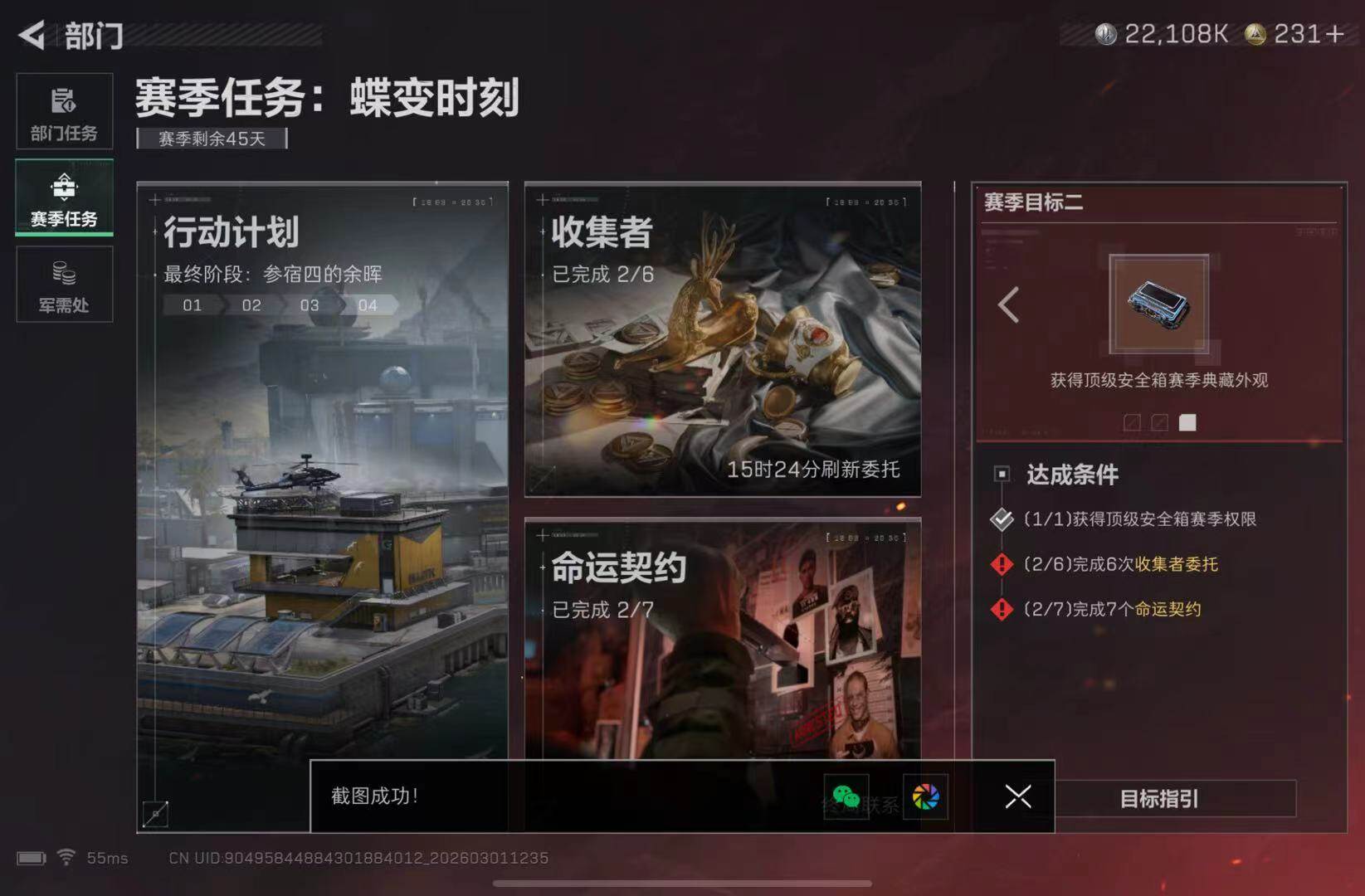The image size is (1365, 896).
Task: Select the third goal page indicator
Action: [1187, 422]
